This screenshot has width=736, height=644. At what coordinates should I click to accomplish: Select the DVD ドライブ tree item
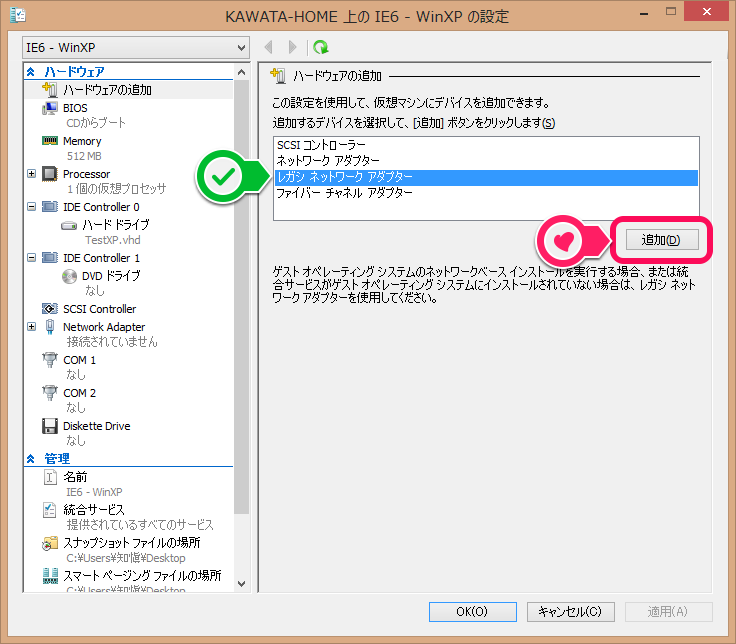pyautogui.click(x=111, y=276)
